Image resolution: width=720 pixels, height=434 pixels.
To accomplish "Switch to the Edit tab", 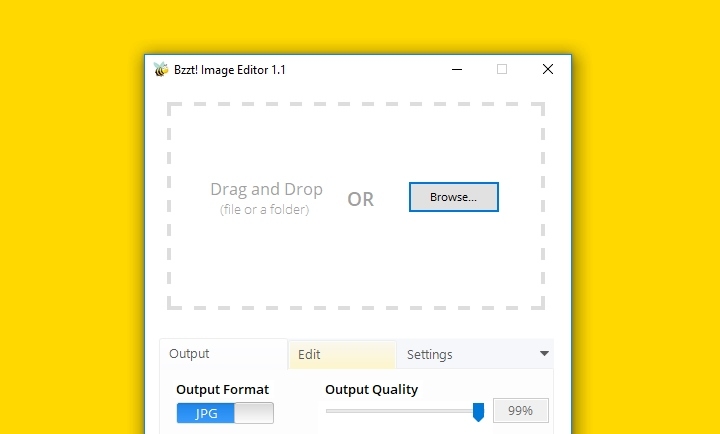I will pyautogui.click(x=343, y=355).
